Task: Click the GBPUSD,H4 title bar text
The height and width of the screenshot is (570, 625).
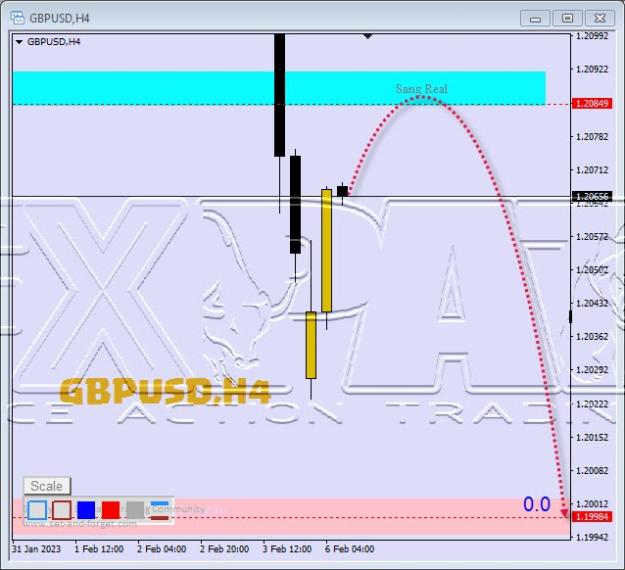Action: pyautogui.click(x=59, y=18)
